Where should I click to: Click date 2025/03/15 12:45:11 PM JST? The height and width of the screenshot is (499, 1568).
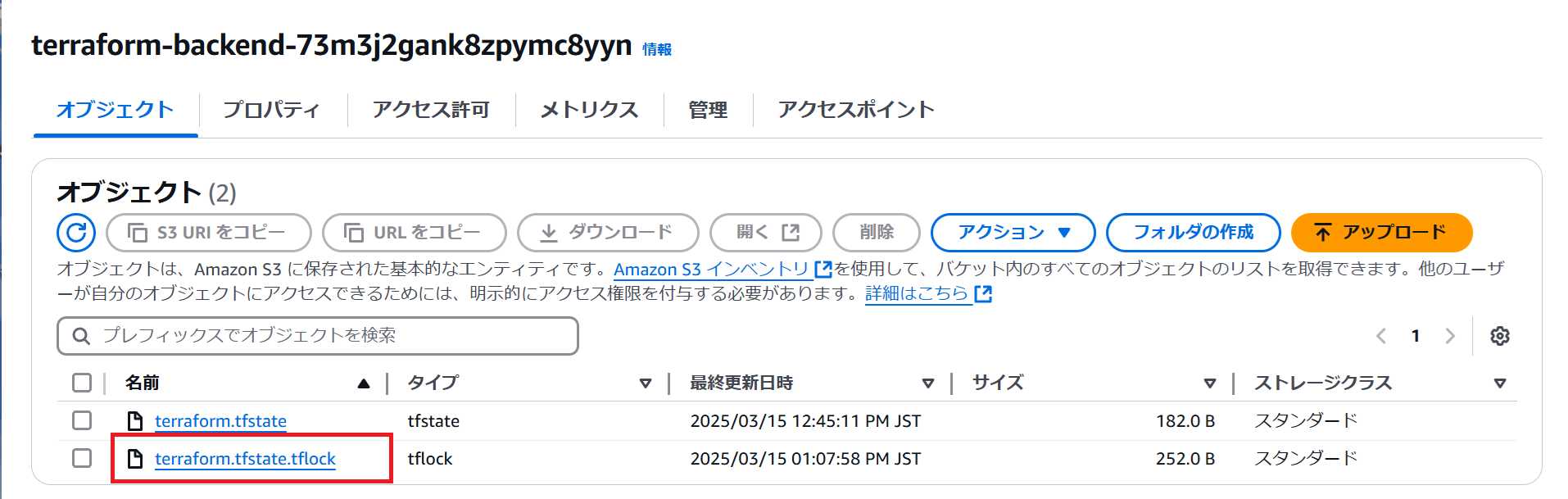(805, 421)
